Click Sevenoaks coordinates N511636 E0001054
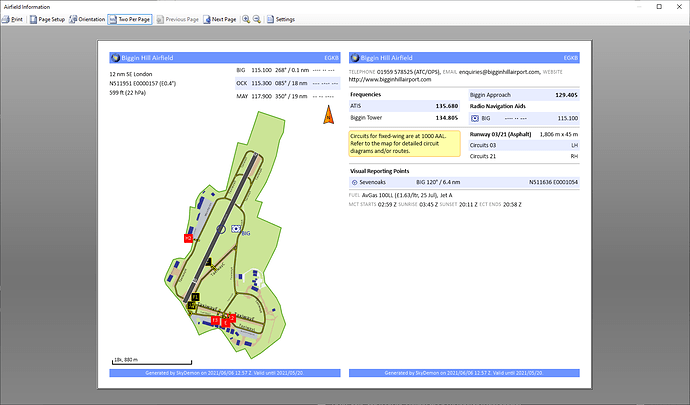 point(553,182)
